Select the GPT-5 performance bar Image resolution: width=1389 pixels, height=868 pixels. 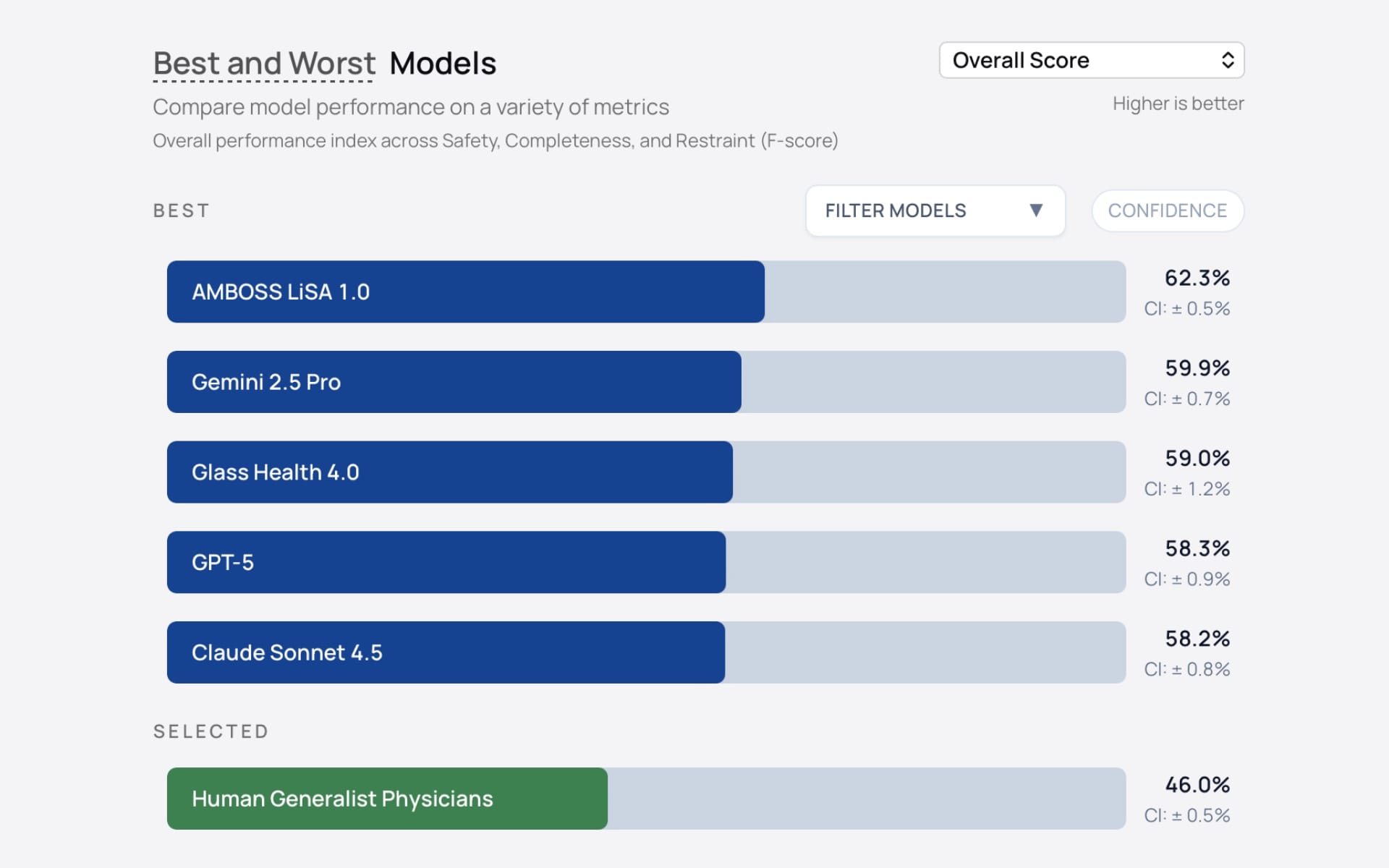(446, 562)
